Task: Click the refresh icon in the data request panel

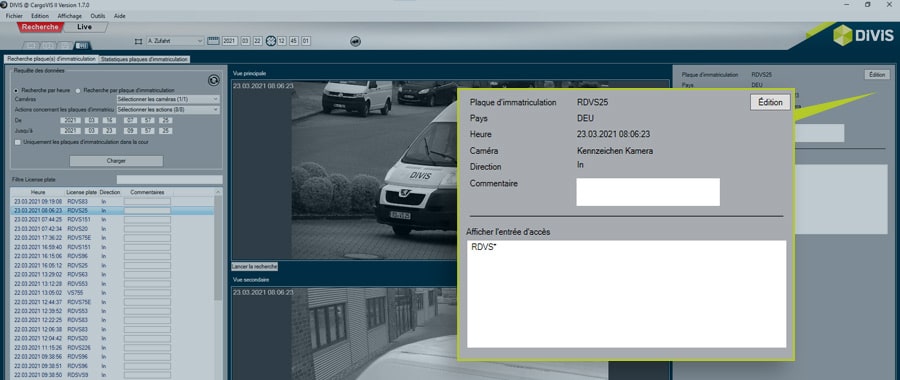Action: click(x=214, y=80)
